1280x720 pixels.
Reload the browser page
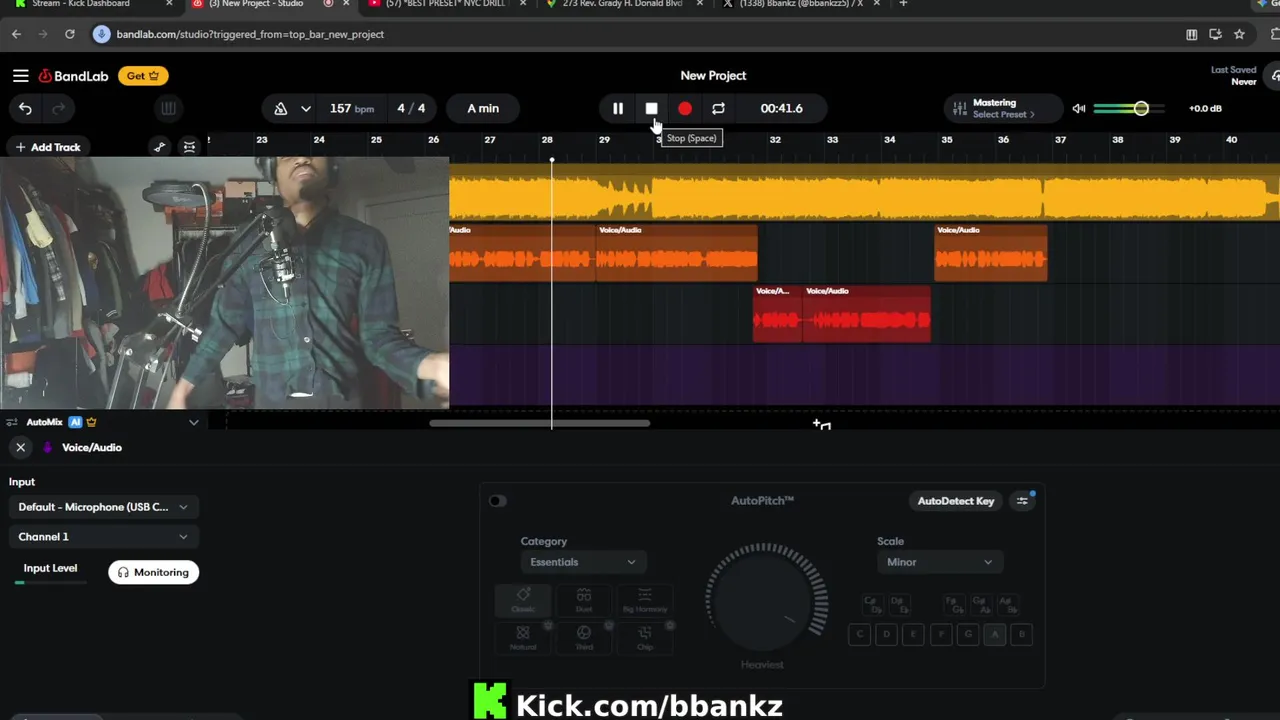pos(70,34)
